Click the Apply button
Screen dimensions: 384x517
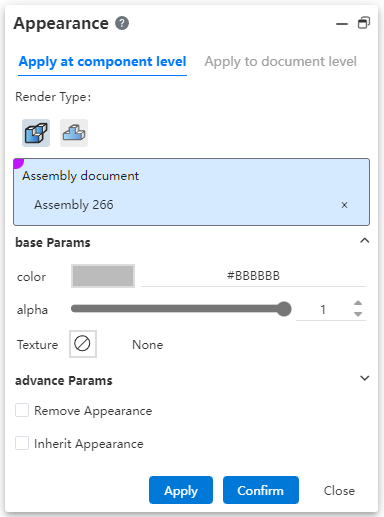point(181,490)
